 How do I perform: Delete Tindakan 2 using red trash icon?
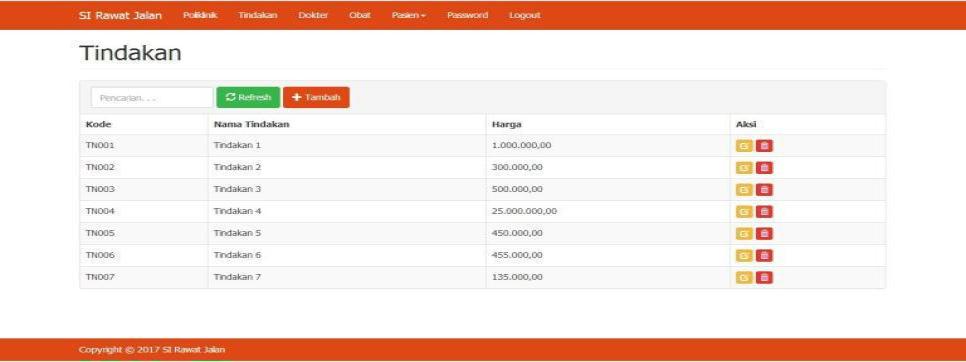pyautogui.click(x=765, y=168)
